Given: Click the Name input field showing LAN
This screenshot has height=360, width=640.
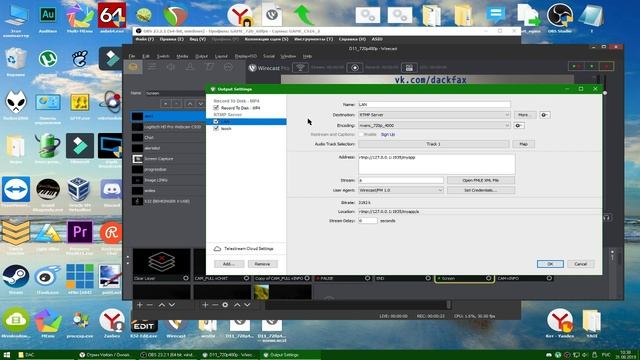Looking at the screenshot, I should click(x=434, y=104).
